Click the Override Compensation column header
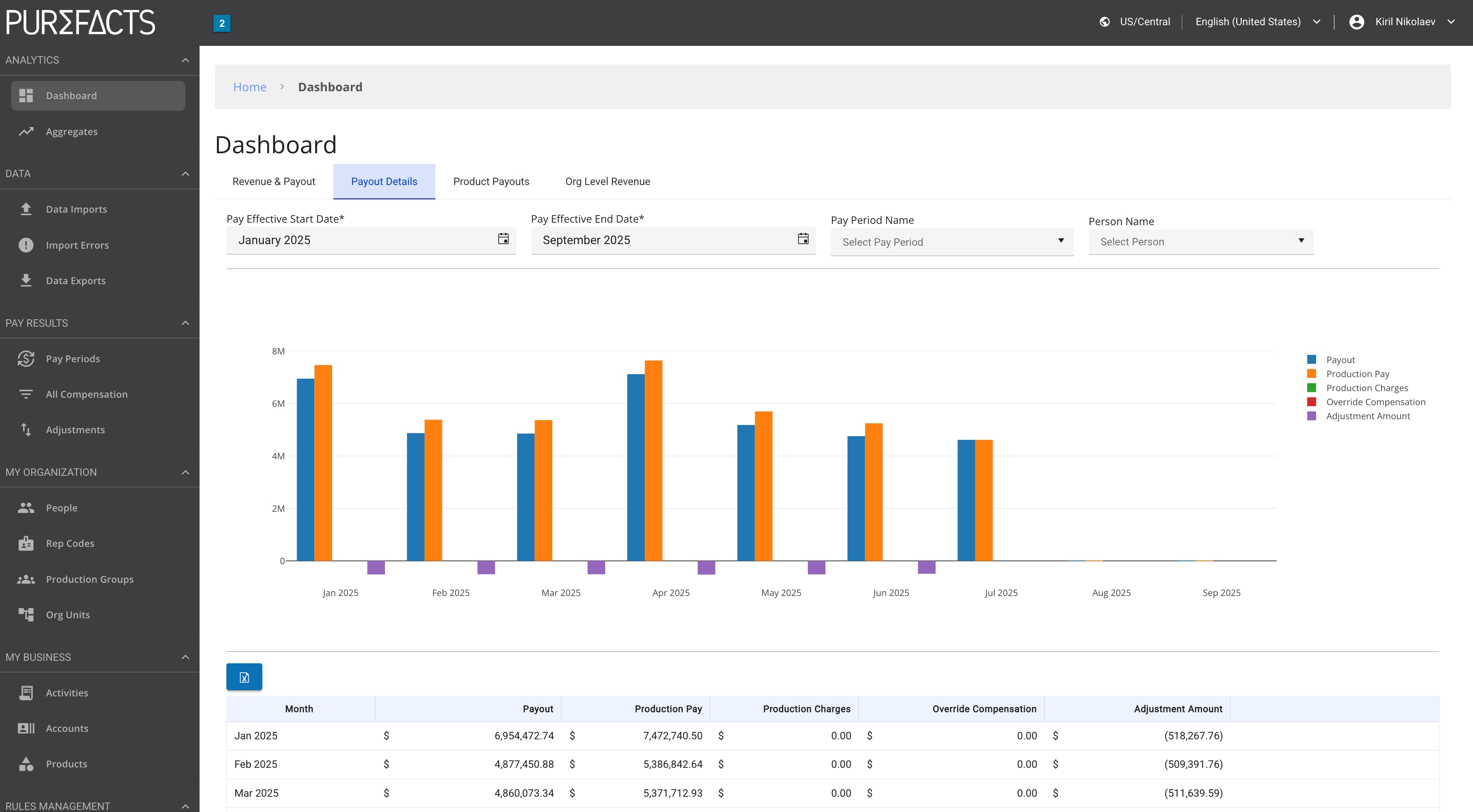 (952, 708)
